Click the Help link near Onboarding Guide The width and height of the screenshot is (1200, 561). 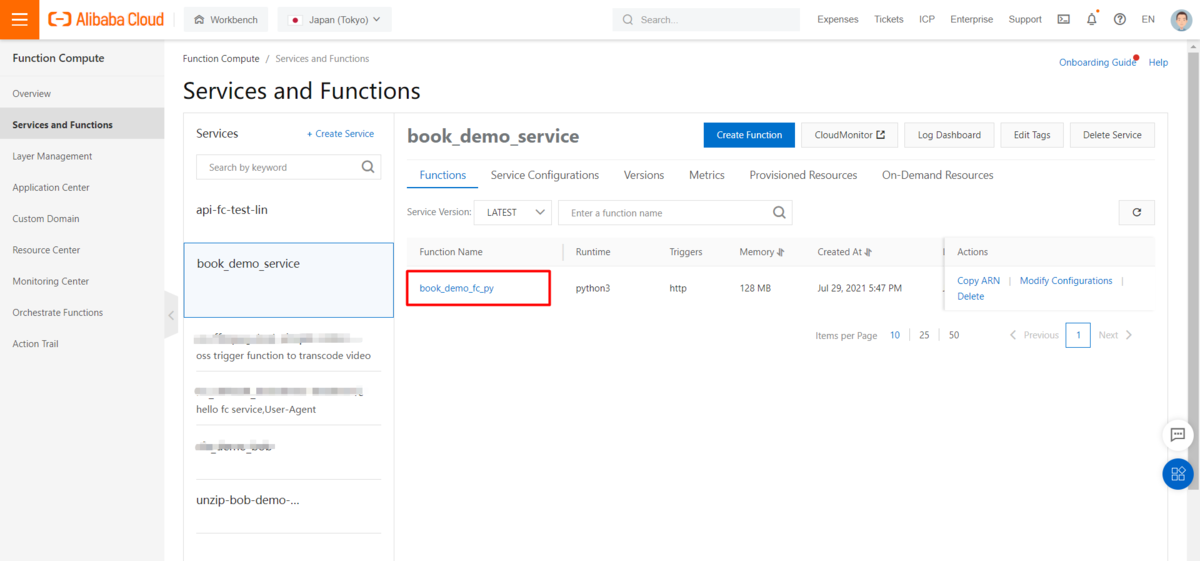pos(1158,62)
